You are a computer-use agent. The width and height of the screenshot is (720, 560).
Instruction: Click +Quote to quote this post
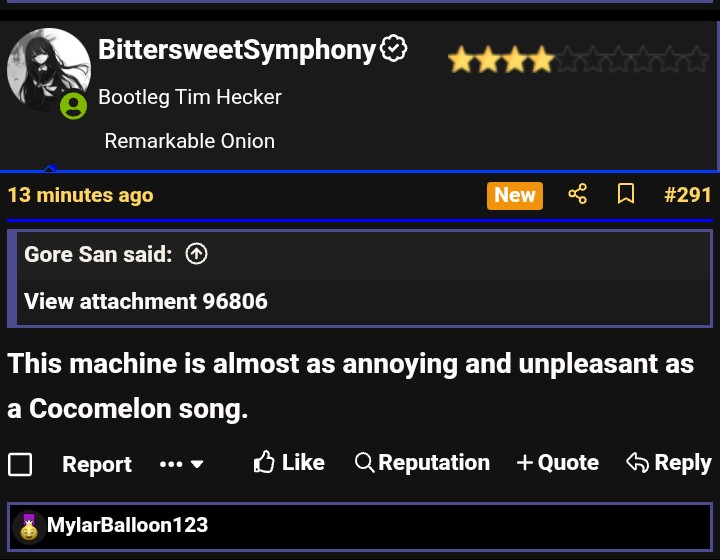[x=557, y=462]
